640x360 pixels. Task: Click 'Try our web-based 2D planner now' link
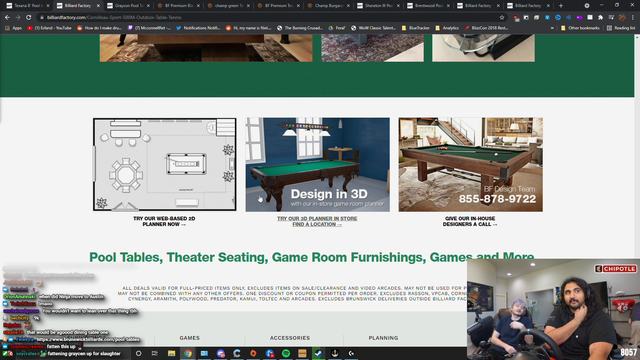coord(164,221)
